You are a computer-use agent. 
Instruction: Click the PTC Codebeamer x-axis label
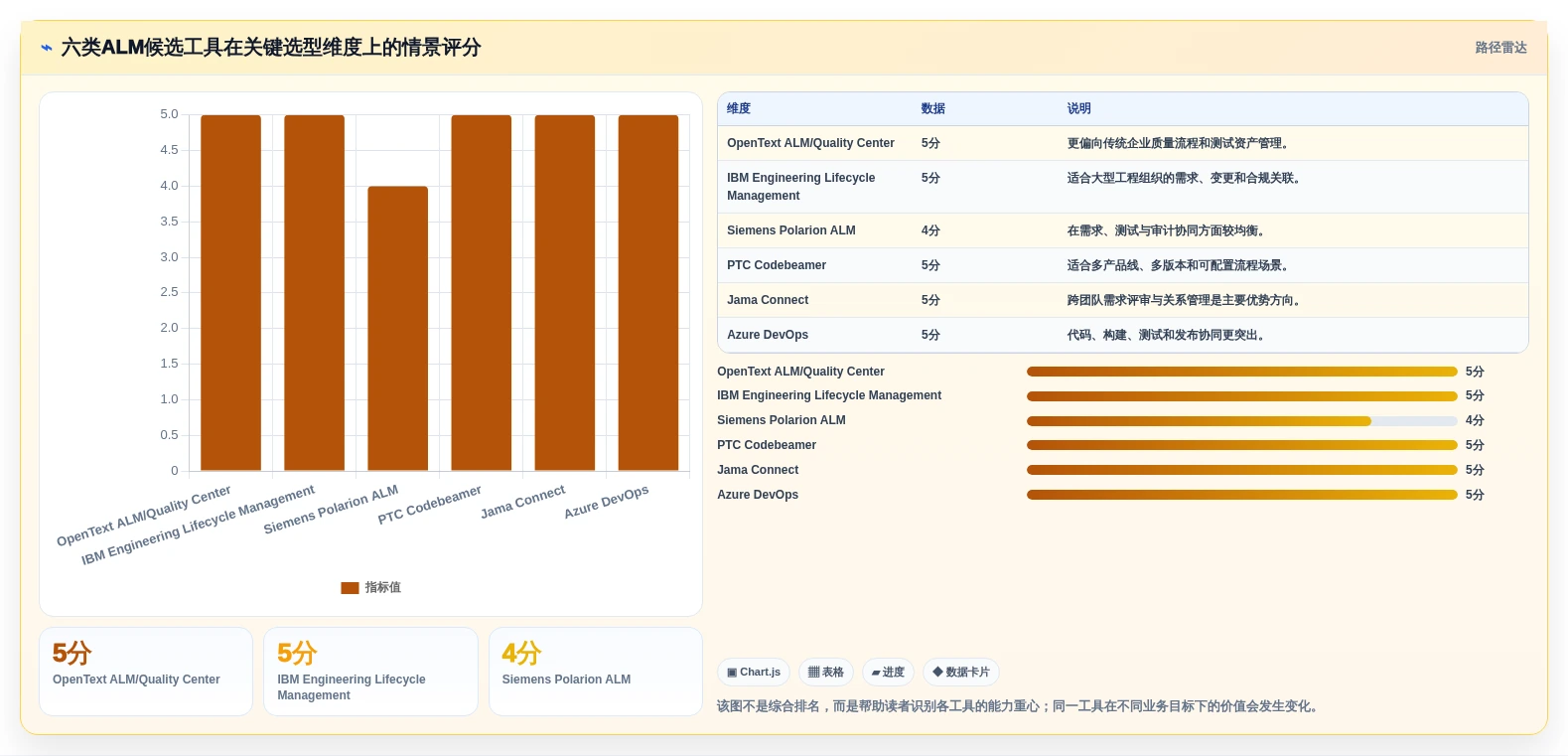(x=430, y=505)
